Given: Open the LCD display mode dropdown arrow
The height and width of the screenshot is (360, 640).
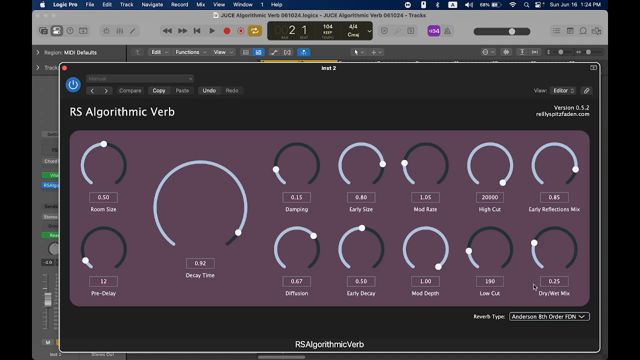Looking at the screenshot, I should (369, 31).
